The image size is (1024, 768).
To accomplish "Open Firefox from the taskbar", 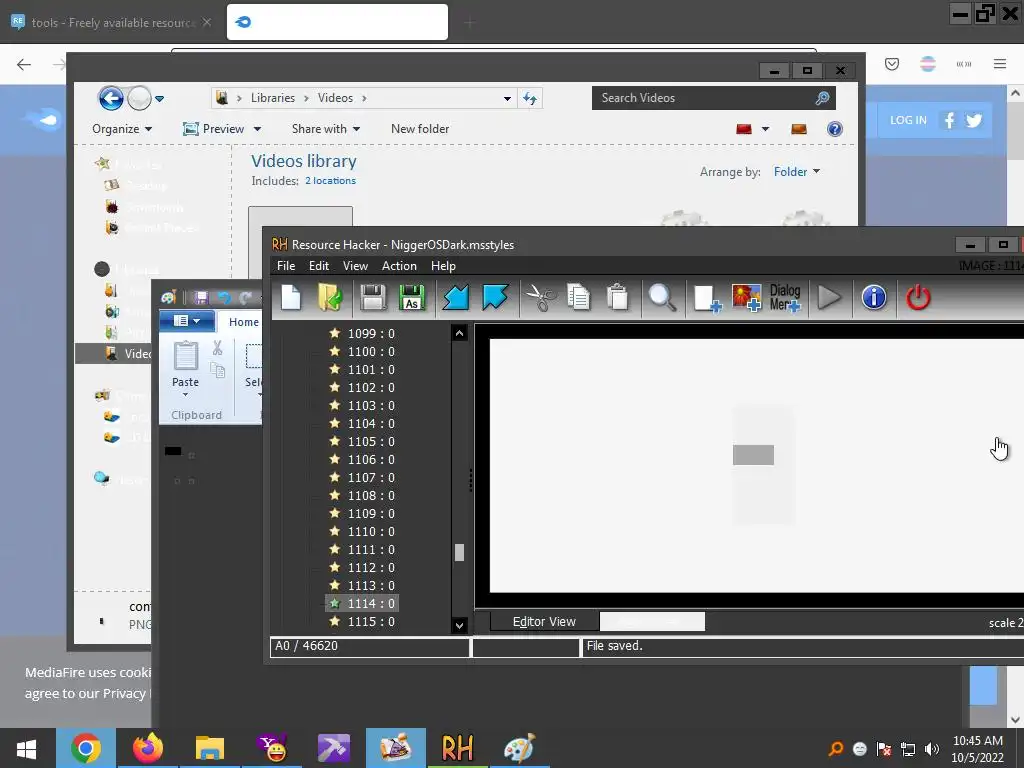I will (x=148, y=748).
